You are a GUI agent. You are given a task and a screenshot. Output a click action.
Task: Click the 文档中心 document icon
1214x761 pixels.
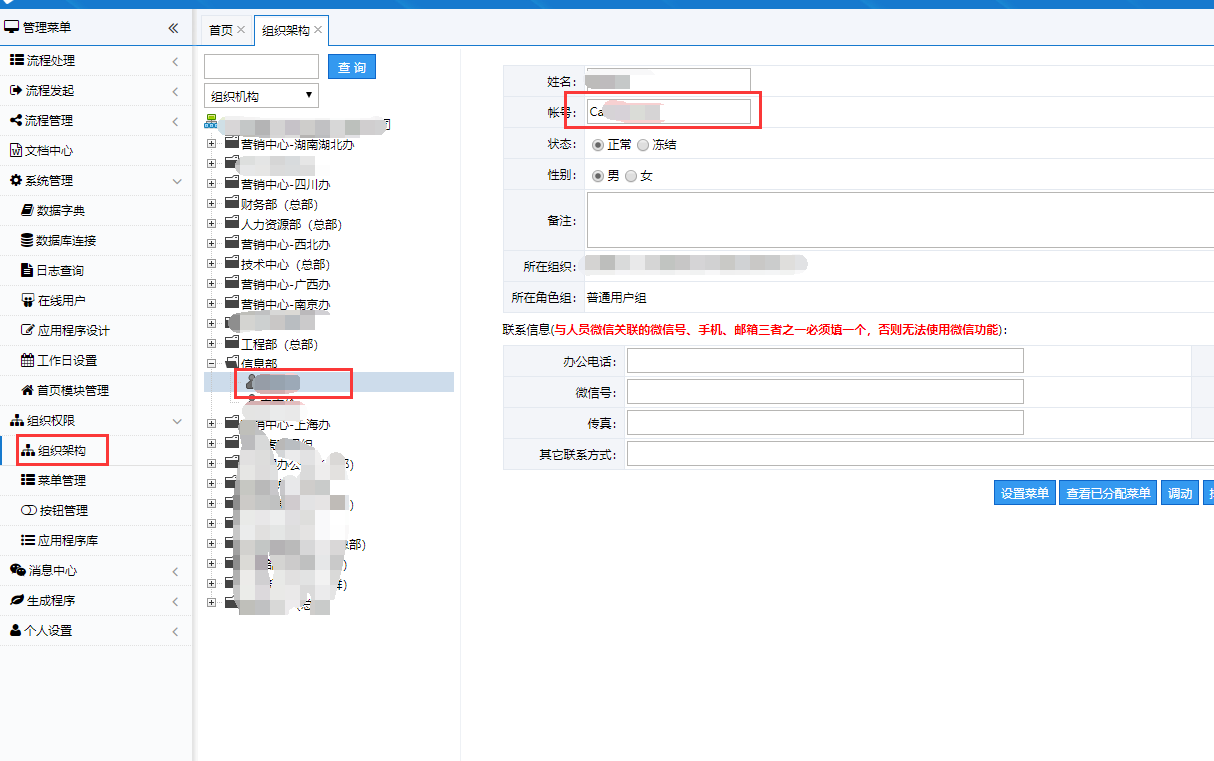pos(16,151)
